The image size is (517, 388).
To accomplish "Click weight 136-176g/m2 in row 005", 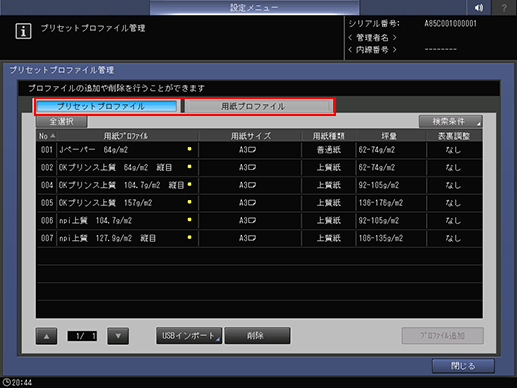I will click(x=381, y=203).
